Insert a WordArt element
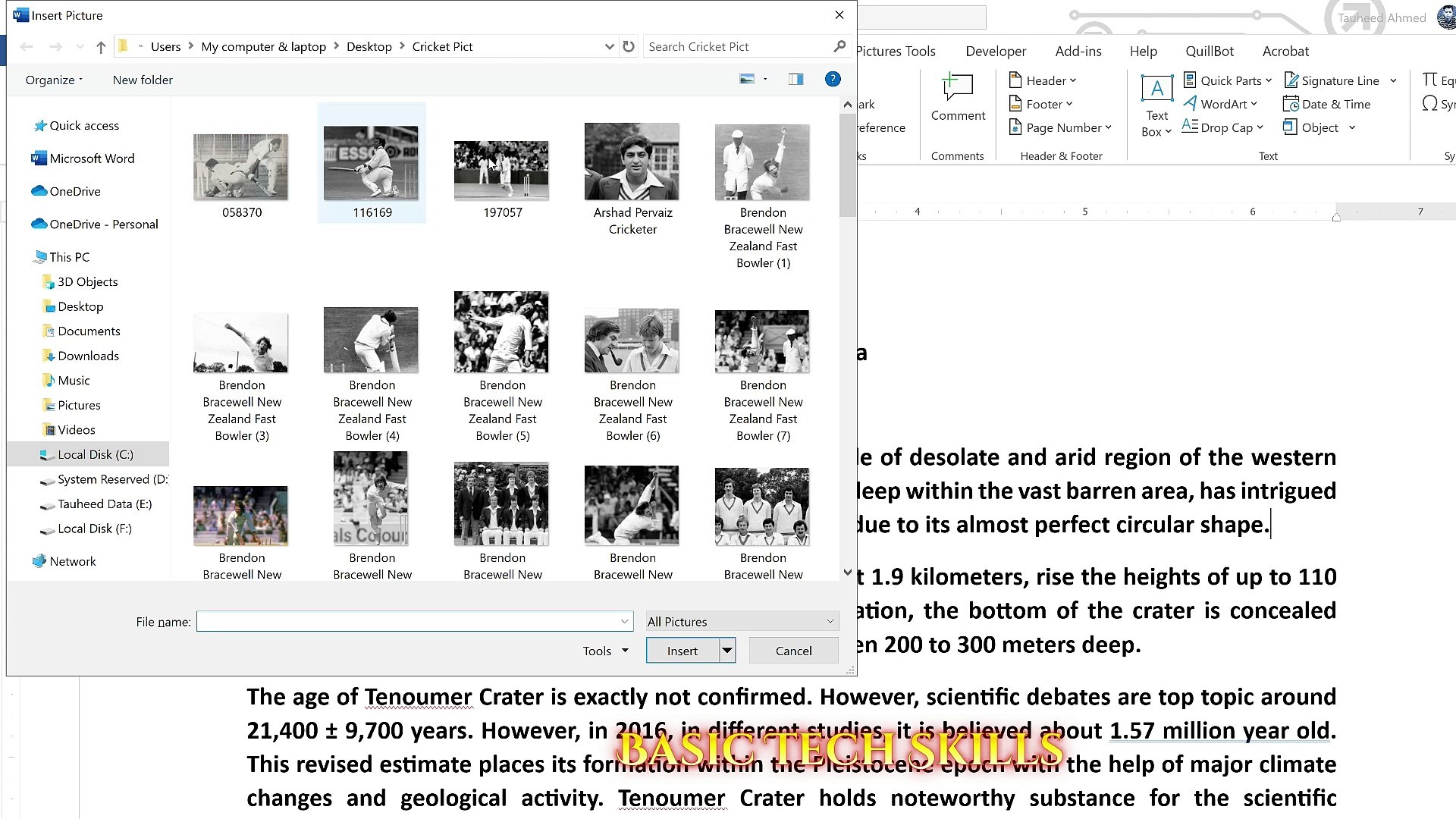This screenshot has height=819, width=1456. click(1221, 104)
